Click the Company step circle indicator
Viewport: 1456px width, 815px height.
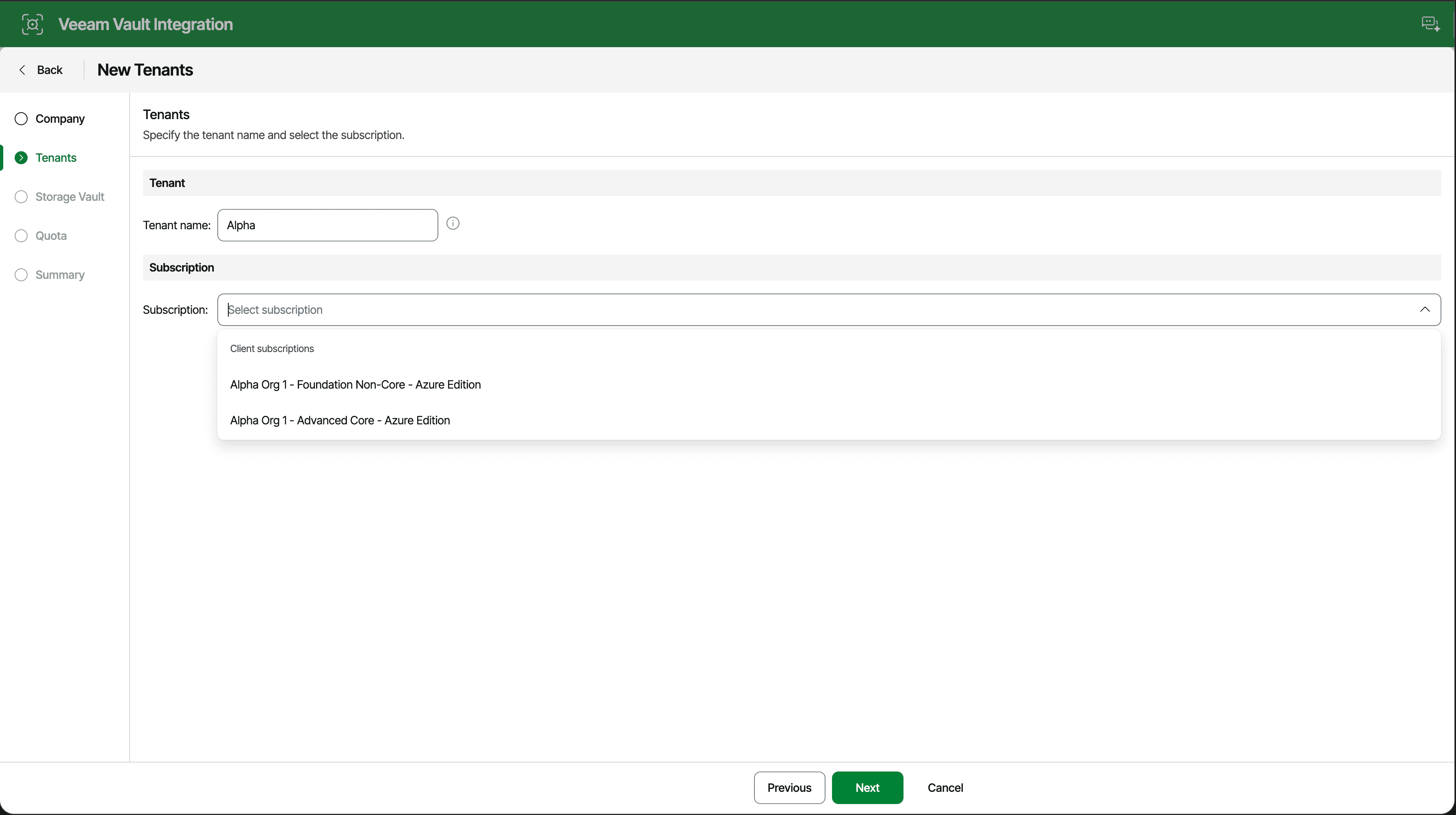pyautogui.click(x=21, y=119)
